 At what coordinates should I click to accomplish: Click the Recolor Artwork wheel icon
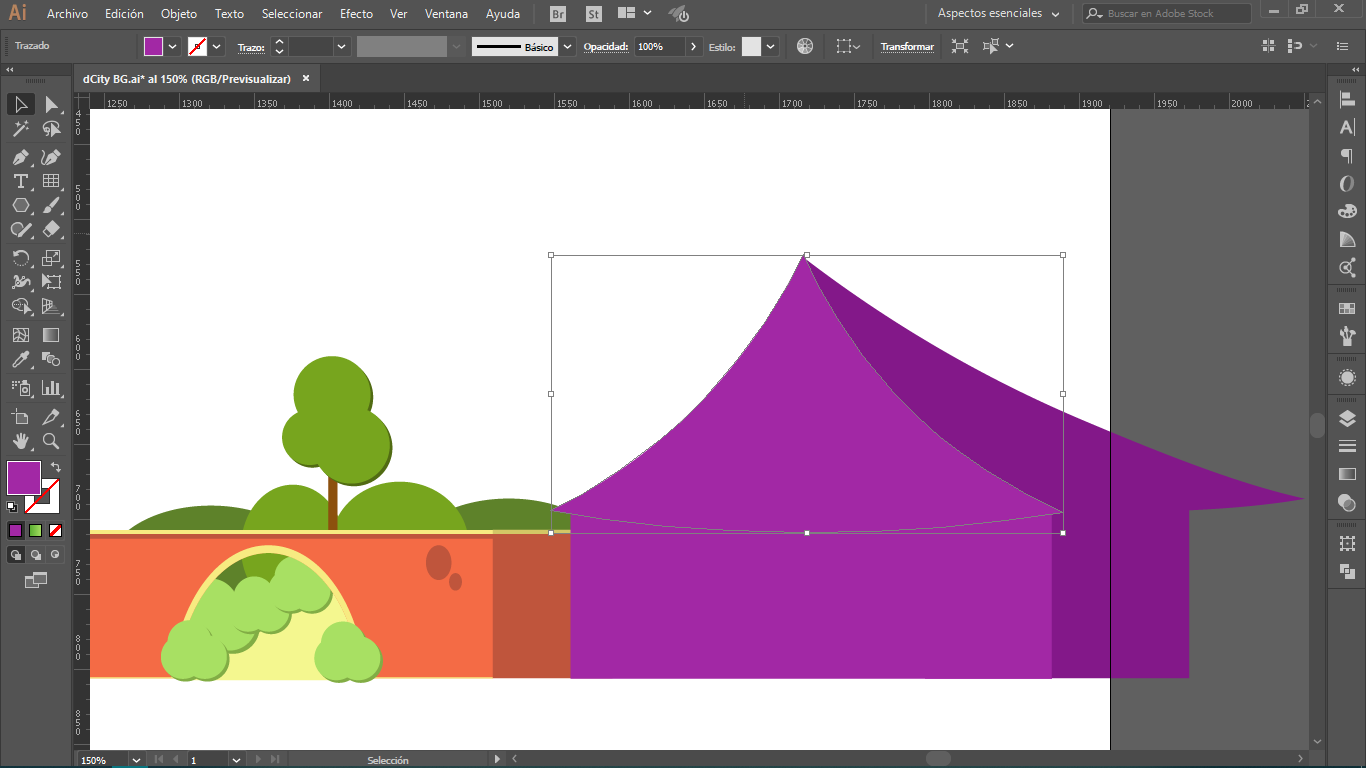(x=805, y=46)
